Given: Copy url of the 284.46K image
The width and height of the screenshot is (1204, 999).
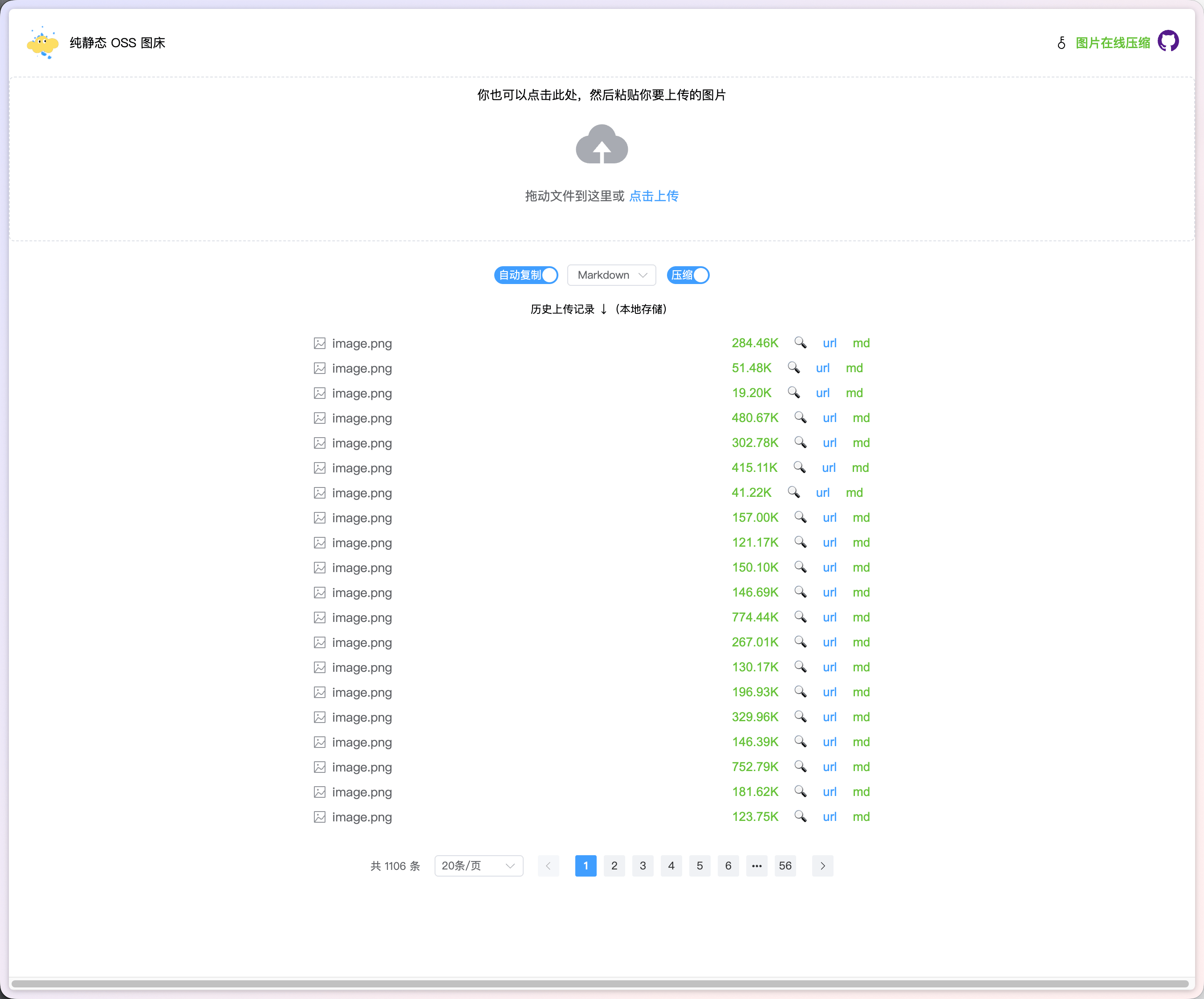Looking at the screenshot, I should tap(830, 343).
